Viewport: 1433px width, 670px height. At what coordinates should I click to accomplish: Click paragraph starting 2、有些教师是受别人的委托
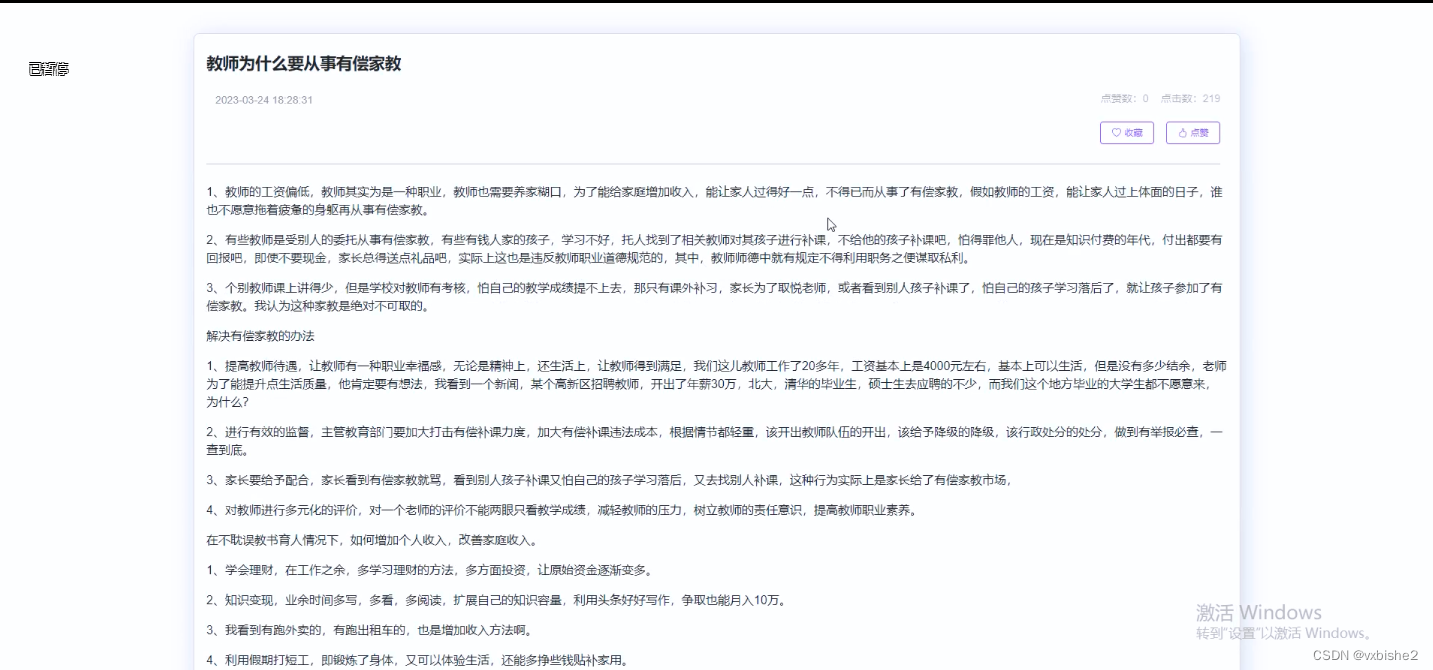click(714, 249)
